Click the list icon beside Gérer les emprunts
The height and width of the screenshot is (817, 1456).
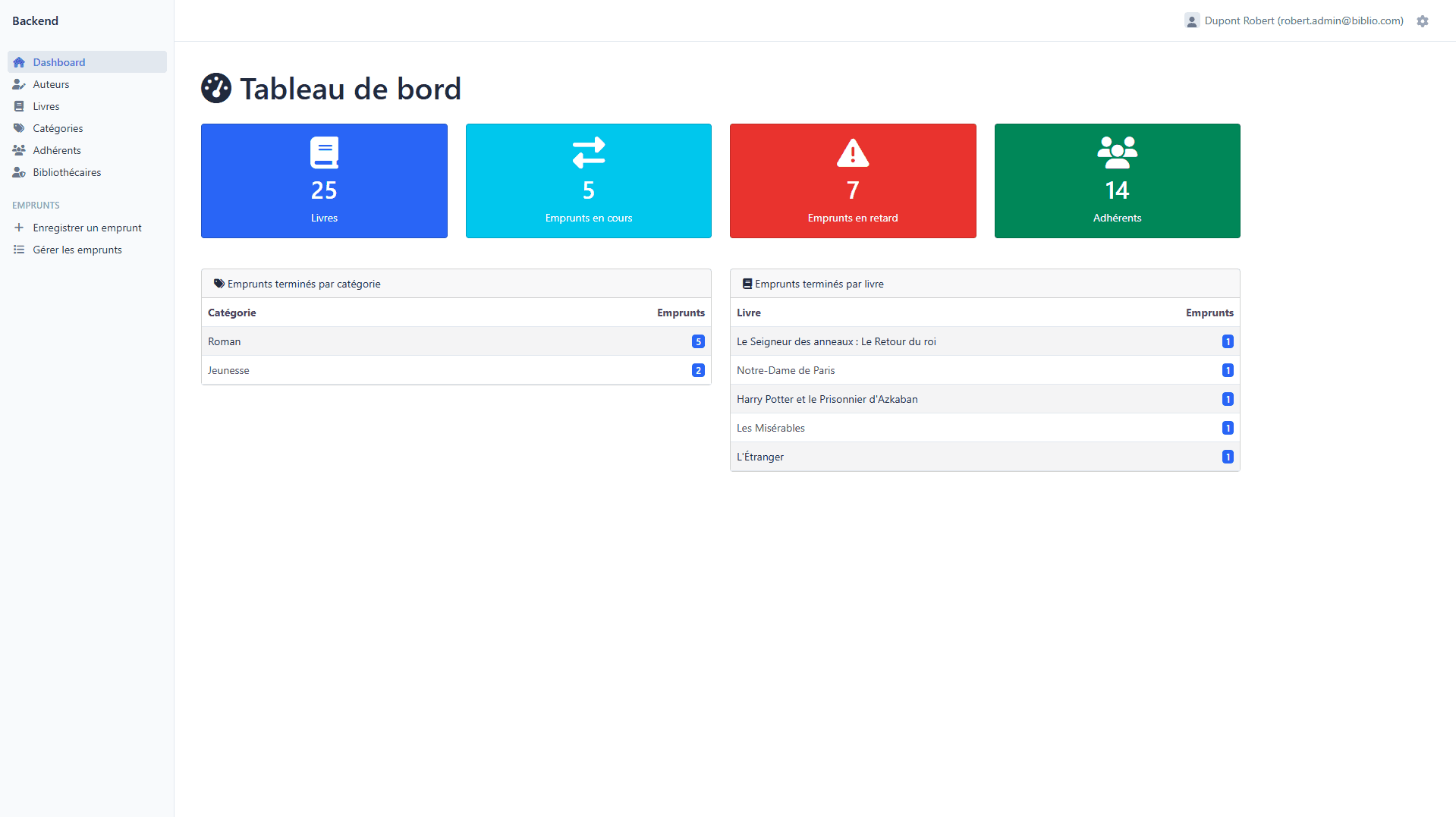point(19,250)
